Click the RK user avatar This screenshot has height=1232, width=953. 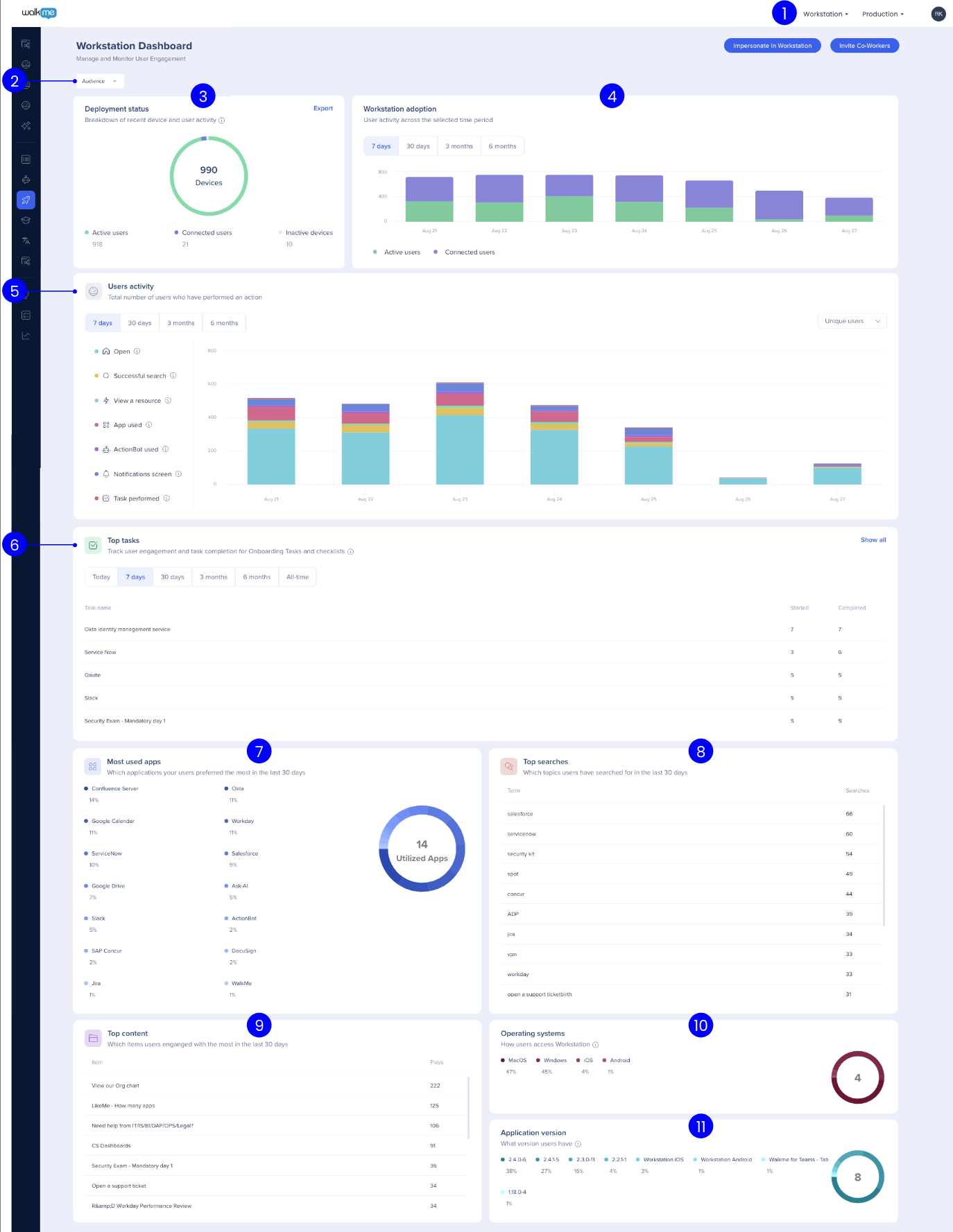pyautogui.click(x=938, y=14)
